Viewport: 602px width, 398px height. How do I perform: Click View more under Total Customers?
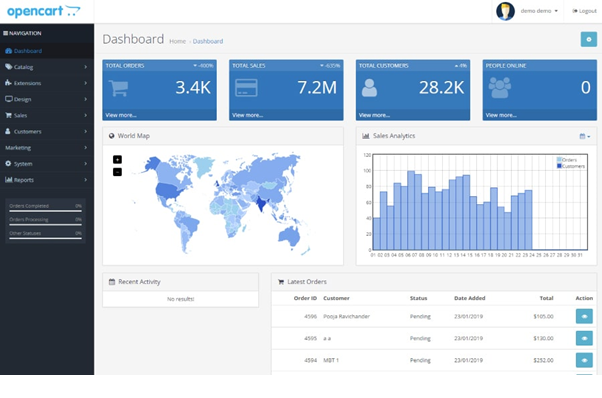(x=374, y=115)
